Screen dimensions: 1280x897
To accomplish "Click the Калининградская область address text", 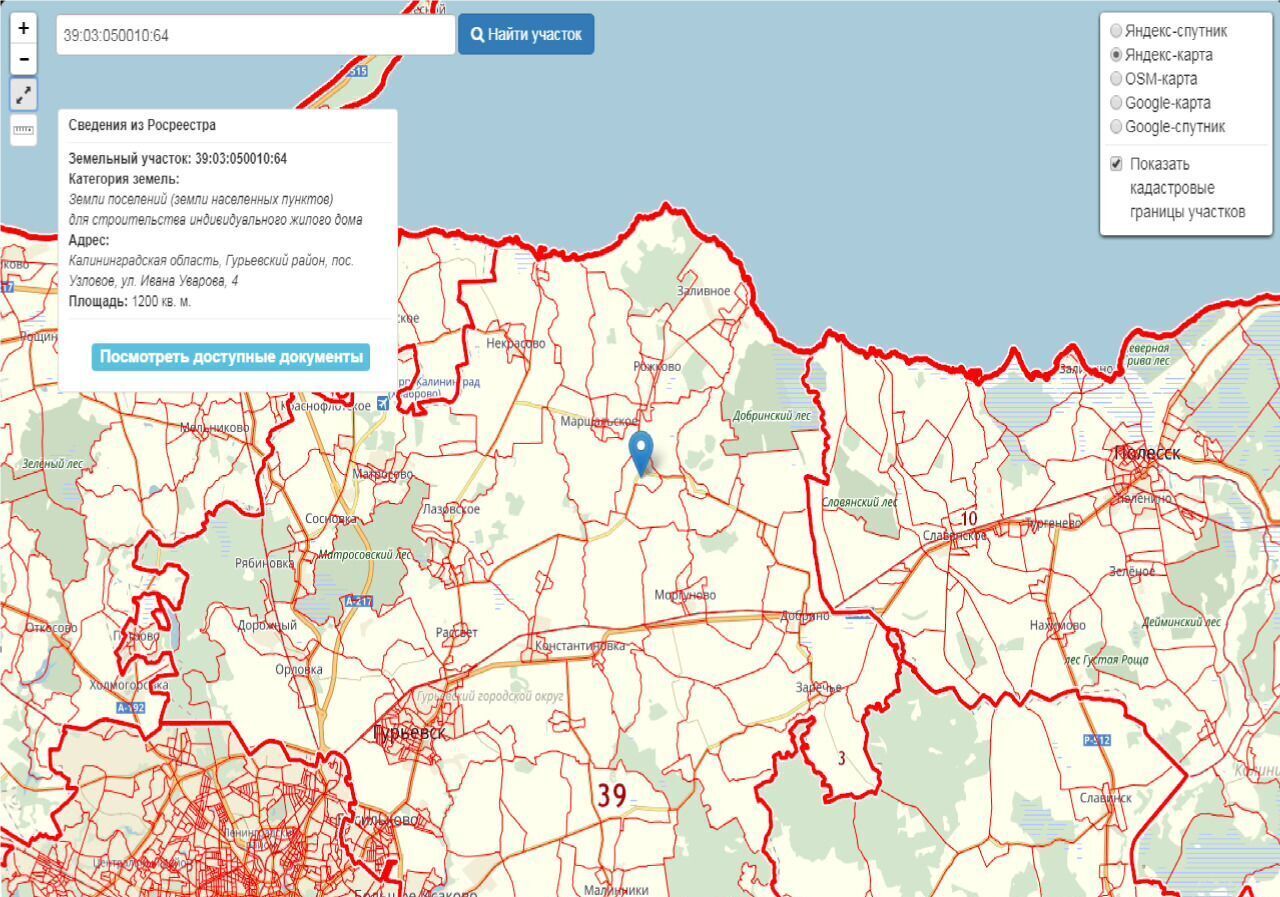I will click(212, 270).
